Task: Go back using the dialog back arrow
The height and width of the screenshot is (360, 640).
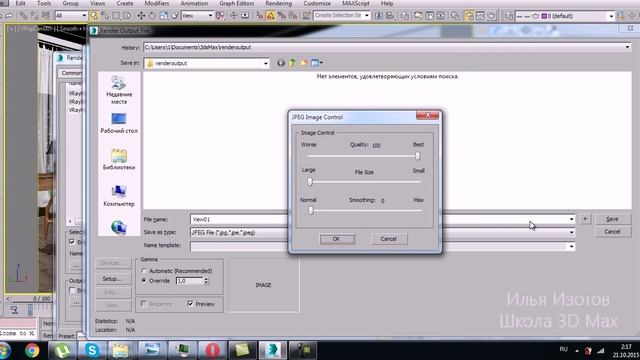Action: click(281, 63)
